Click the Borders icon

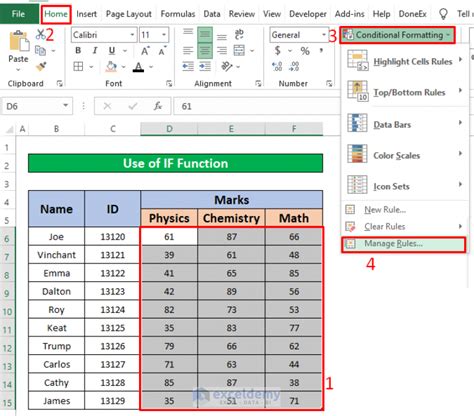tap(78, 67)
